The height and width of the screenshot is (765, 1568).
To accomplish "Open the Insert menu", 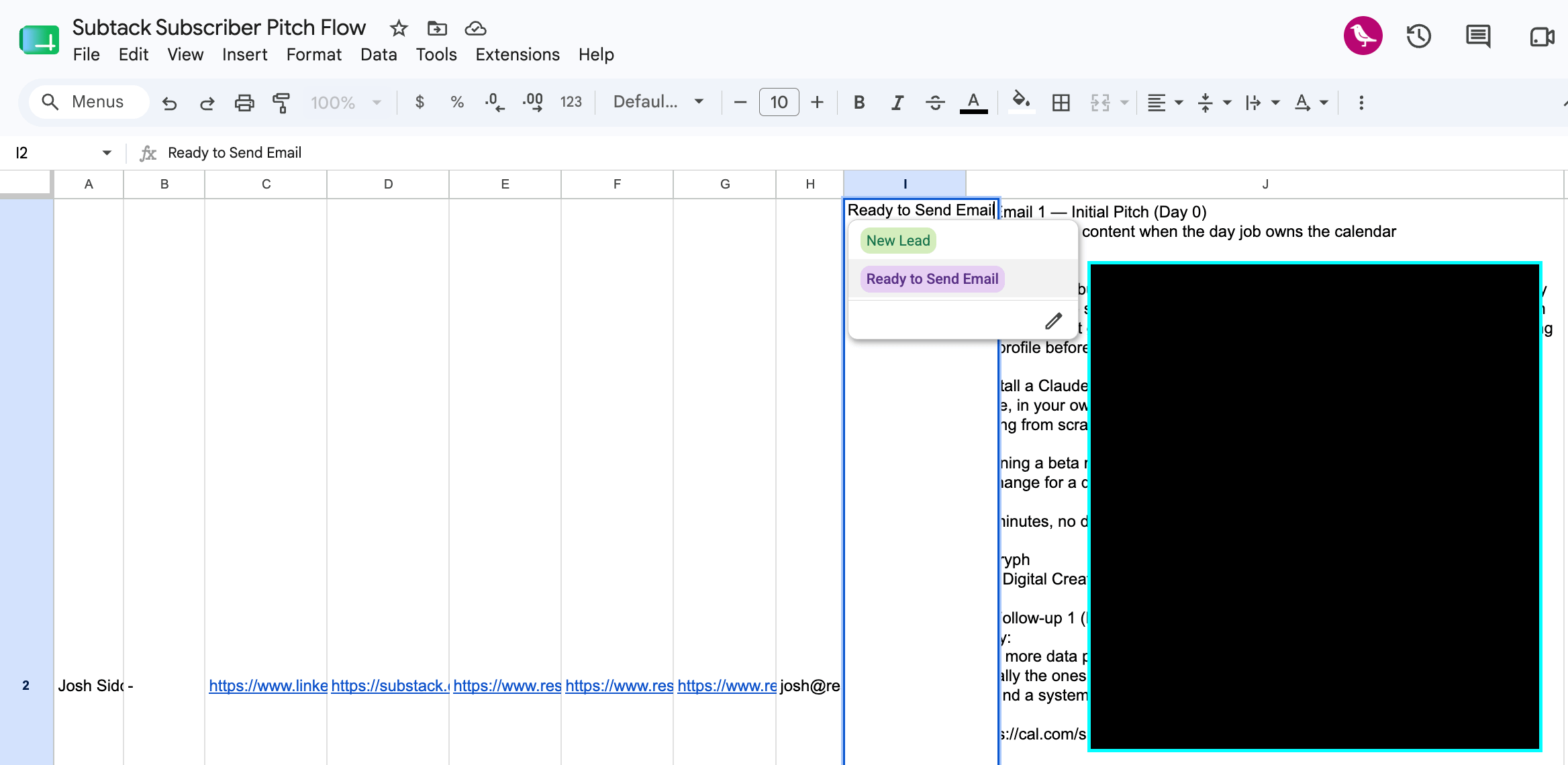I will pos(244,54).
